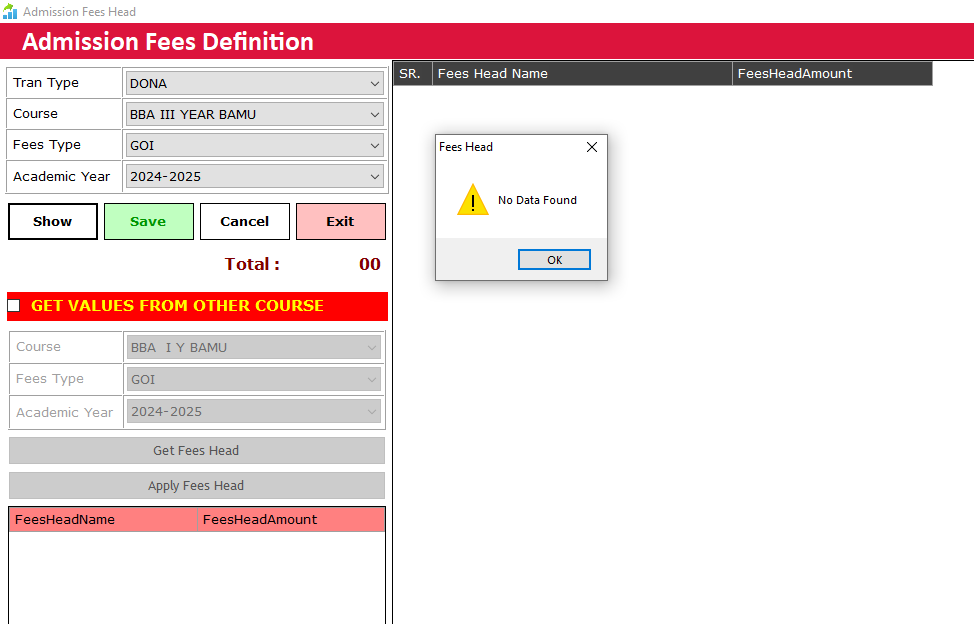Open the other course BBA I Y BAMU dropdown
The image size is (974, 624).
(x=254, y=348)
